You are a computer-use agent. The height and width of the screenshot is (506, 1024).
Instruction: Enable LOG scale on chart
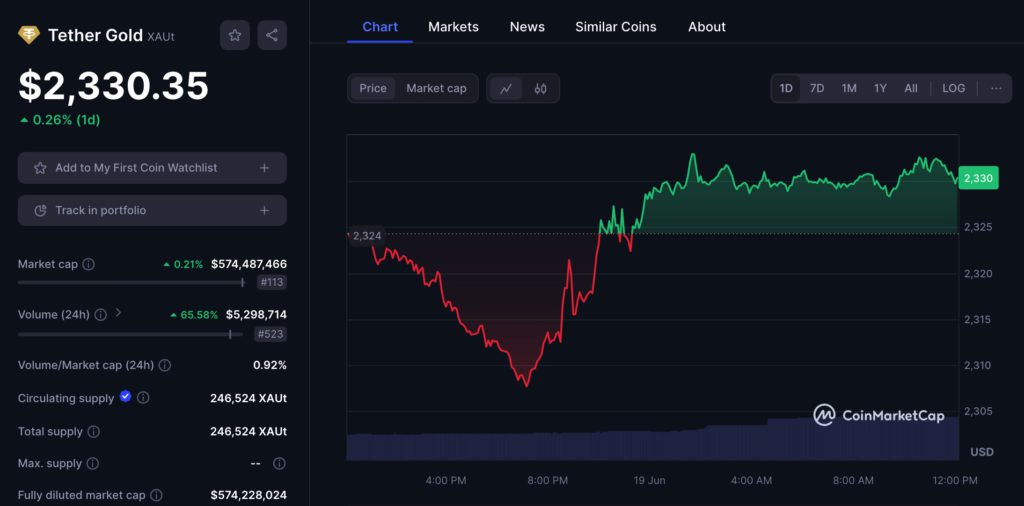[953, 88]
